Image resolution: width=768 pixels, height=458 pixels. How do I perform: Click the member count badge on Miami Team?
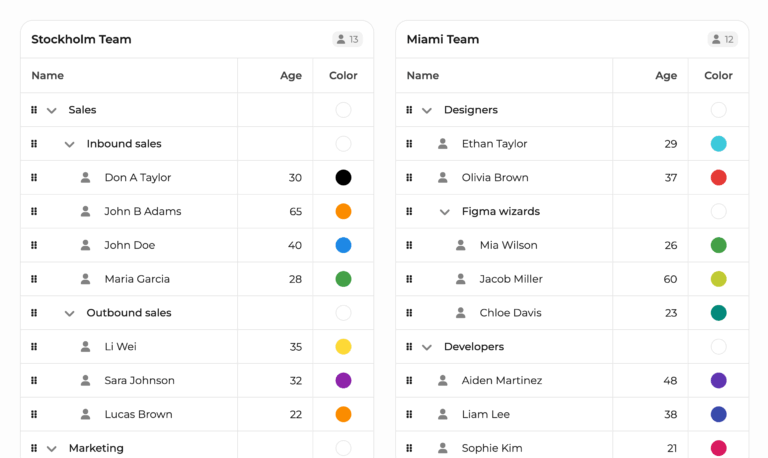click(723, 39)
